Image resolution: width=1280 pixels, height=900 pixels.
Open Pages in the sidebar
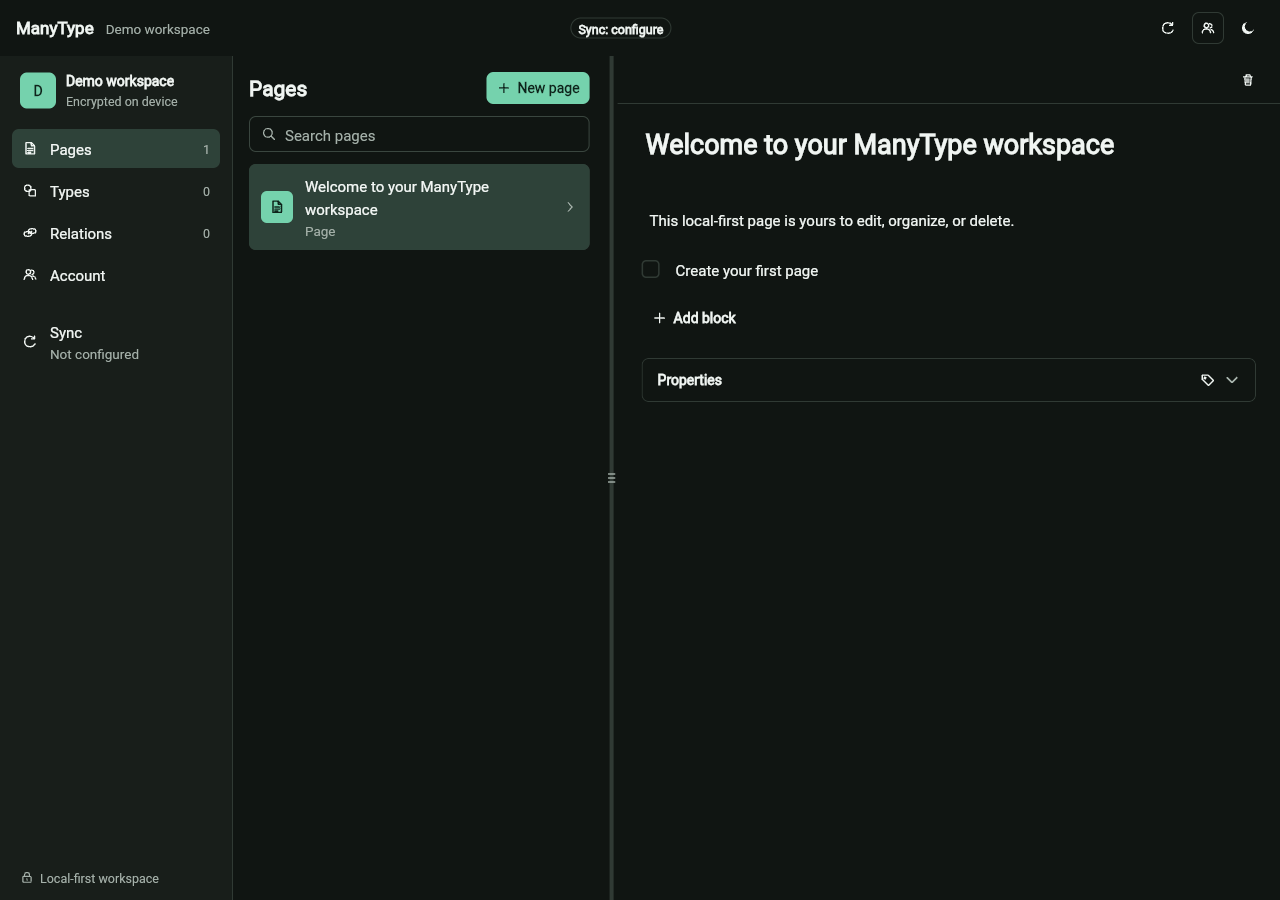(116, 149)
